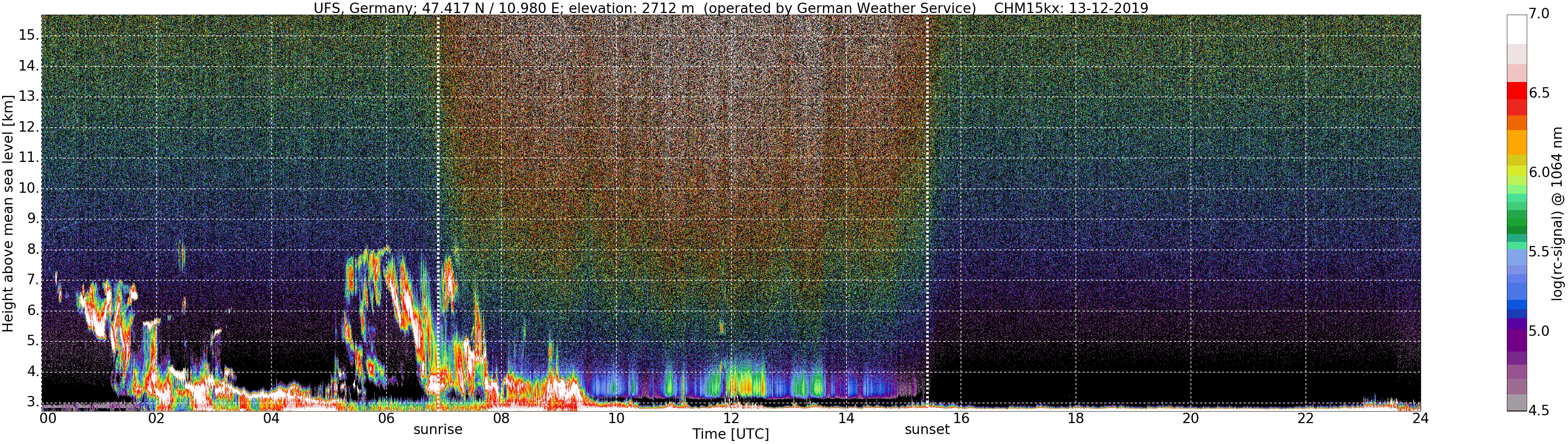Click the time axis tick label 22
Screen dimensions: 1568x444
point(1306,418)
